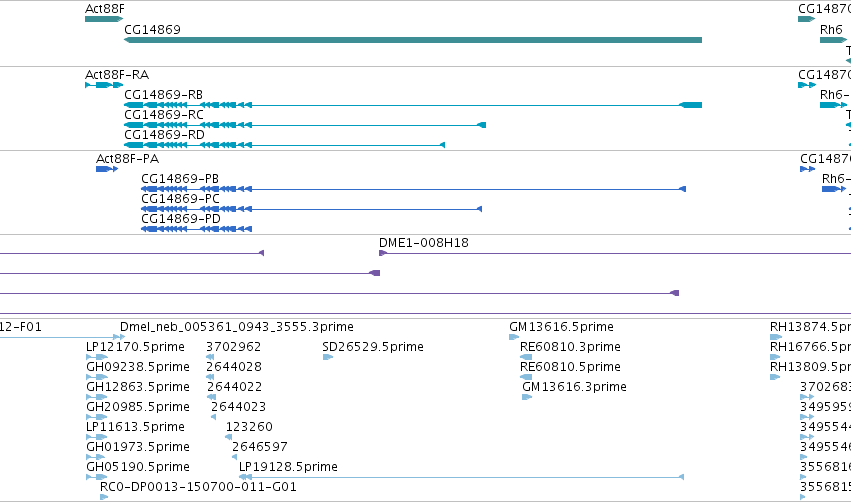Click feature 123260 label

click(x=249, y=427)
